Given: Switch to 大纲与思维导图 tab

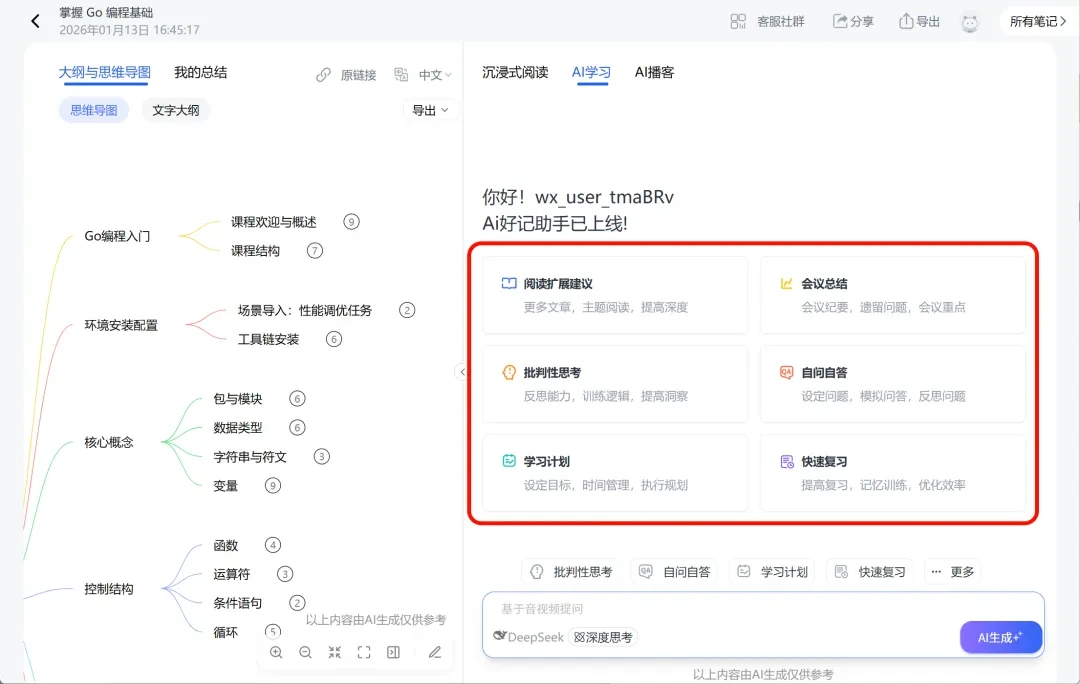Looking at the screenshot, I should coord(105,72).
